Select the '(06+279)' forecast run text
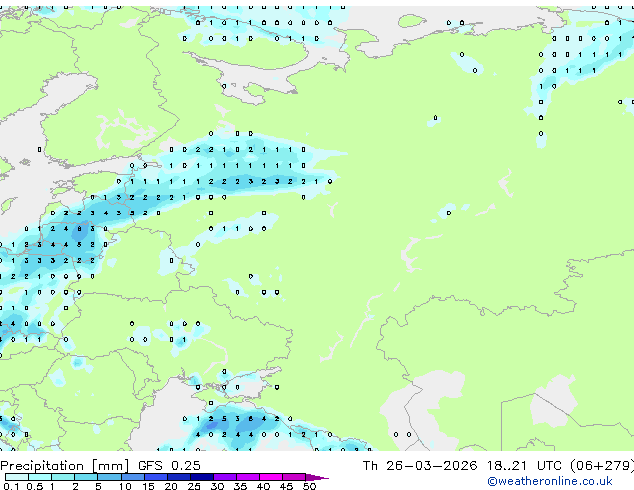Screen dimensions: 634x490 602,466
